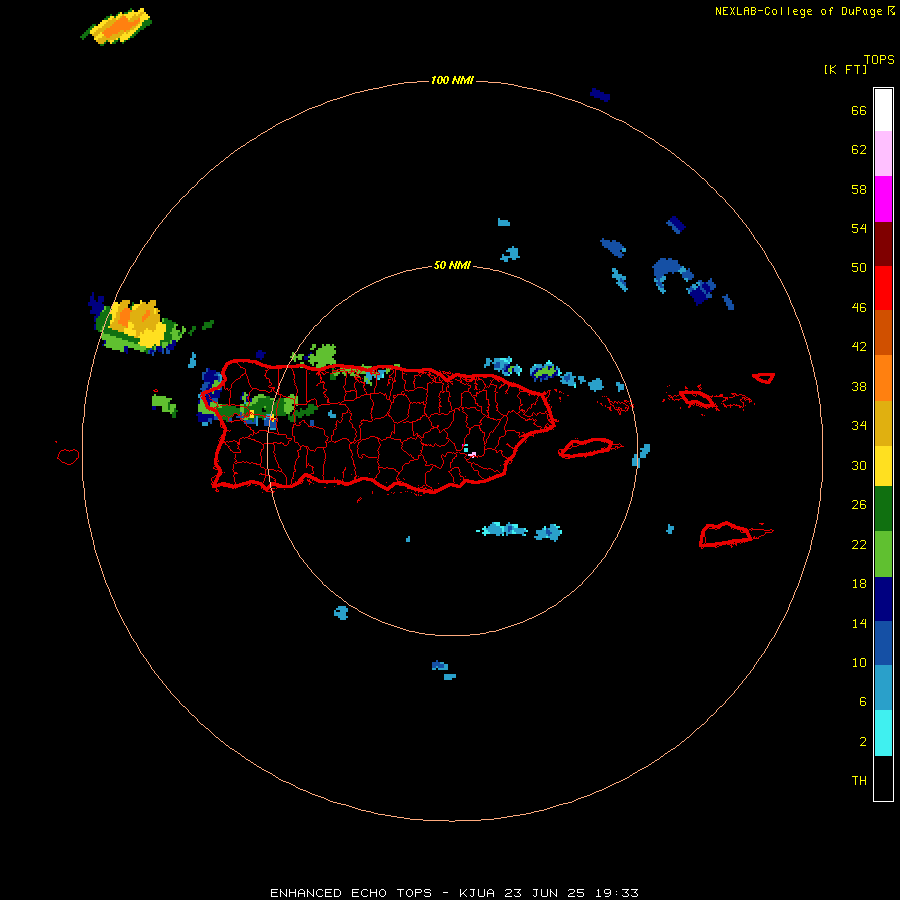Select the light green legend swatch
This screenshot has width=900, height=900.
pos(883,554)
